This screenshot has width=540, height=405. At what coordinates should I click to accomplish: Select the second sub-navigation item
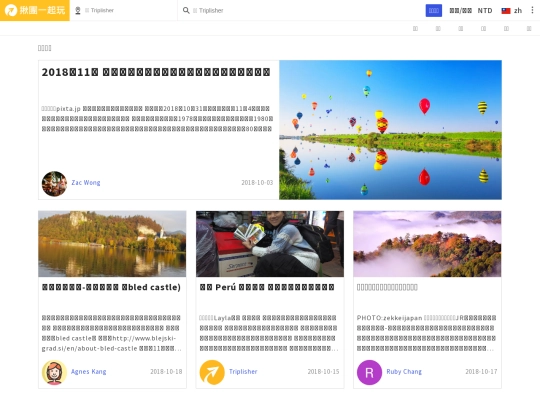[x=438, y=29]
